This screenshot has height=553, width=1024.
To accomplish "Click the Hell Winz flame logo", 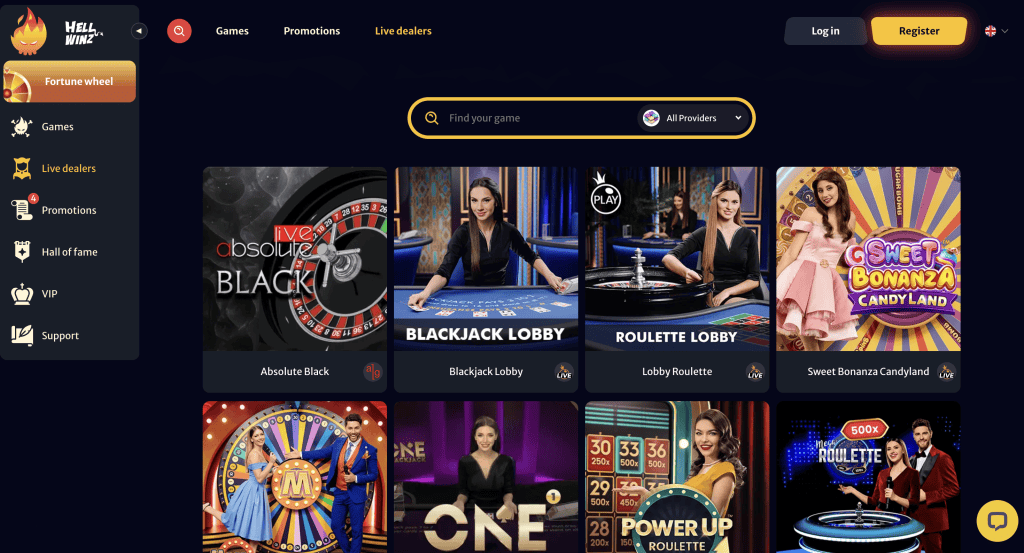I will pyautogui.click(x=29, y=31).
